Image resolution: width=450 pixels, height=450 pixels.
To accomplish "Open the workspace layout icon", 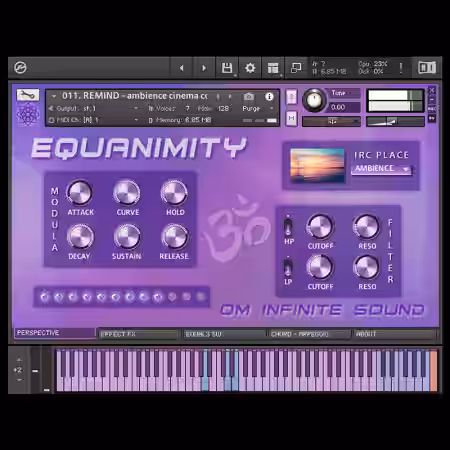I will [273, 68].
